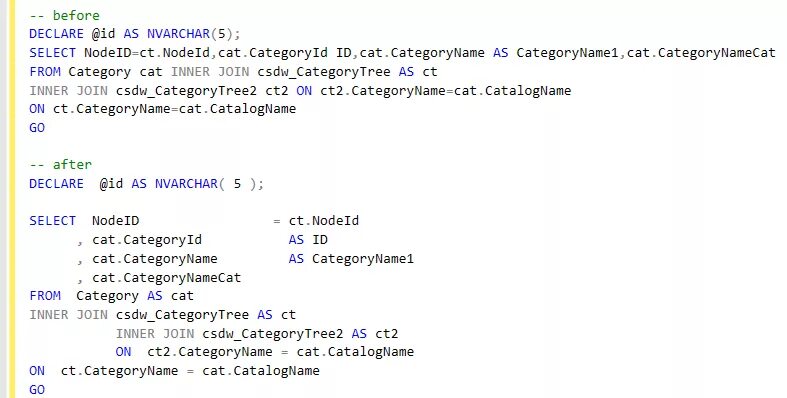Screen dimensions: 787x398
Task: Click cat.CategoryNameCat in the after block
Action: coord(167,278)
